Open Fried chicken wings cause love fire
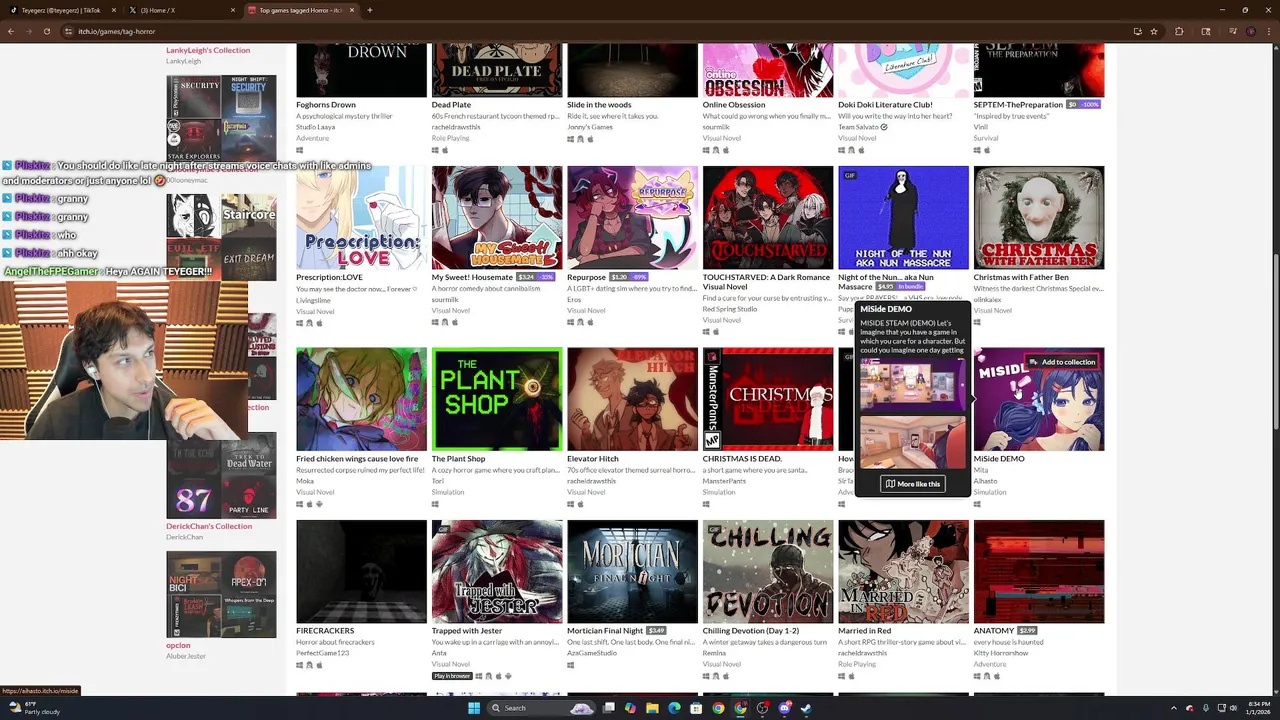 (x=357, y=459)
